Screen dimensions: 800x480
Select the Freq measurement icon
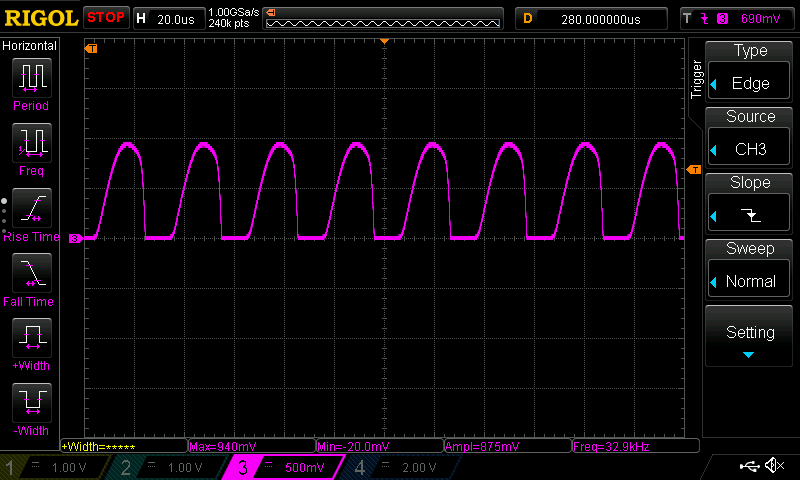coord(32,143)
